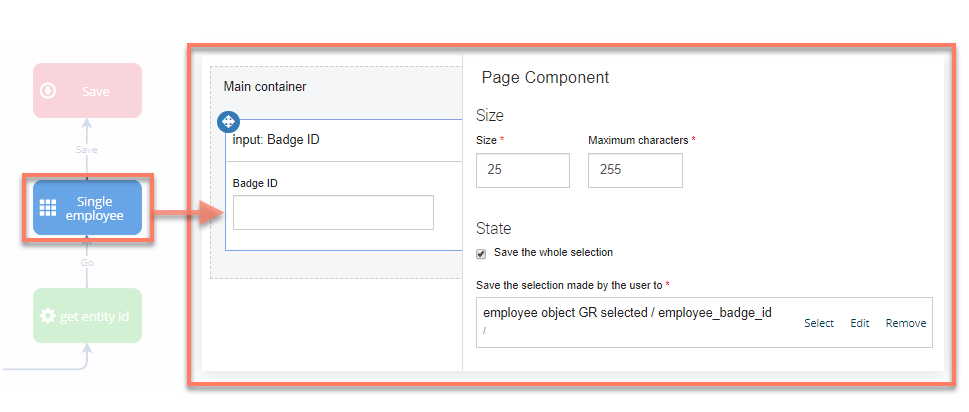
Task: Click the move handle icon on Badge ID component
Action: [x=229, y=122]
